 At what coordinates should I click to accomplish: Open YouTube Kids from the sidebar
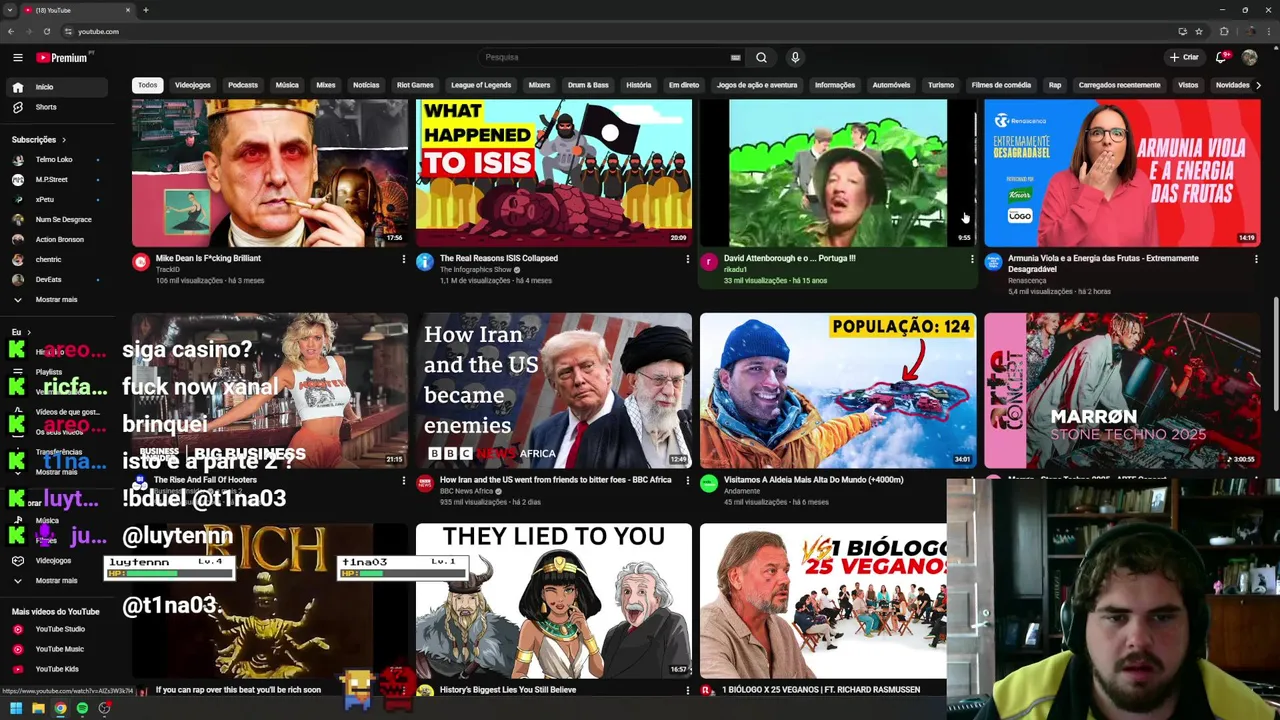[55, 669]
